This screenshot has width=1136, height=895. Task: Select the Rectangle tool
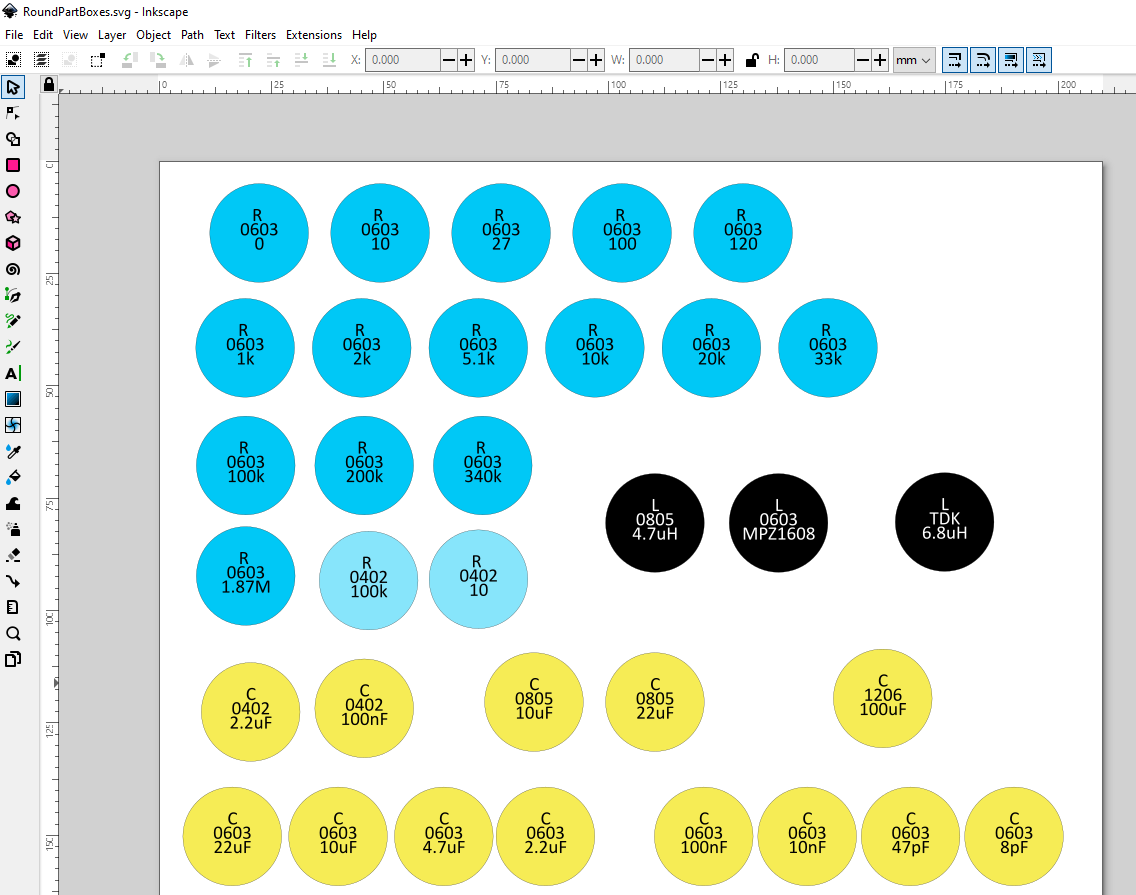tap(13, 165)
